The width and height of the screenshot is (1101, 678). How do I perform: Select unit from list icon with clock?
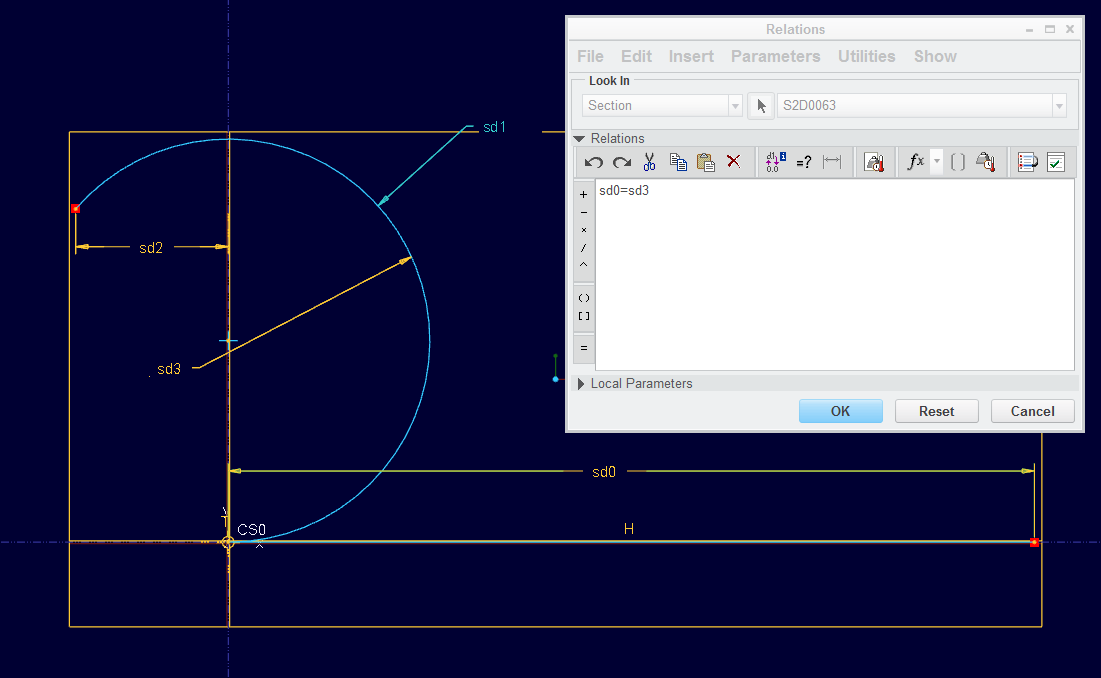coord(986,162)
